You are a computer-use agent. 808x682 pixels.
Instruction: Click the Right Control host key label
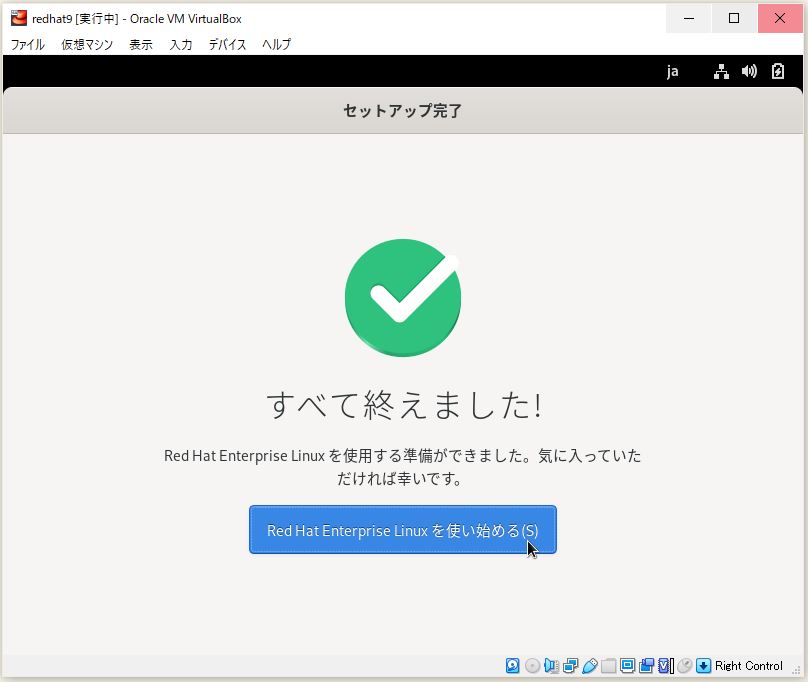point(748,666)
